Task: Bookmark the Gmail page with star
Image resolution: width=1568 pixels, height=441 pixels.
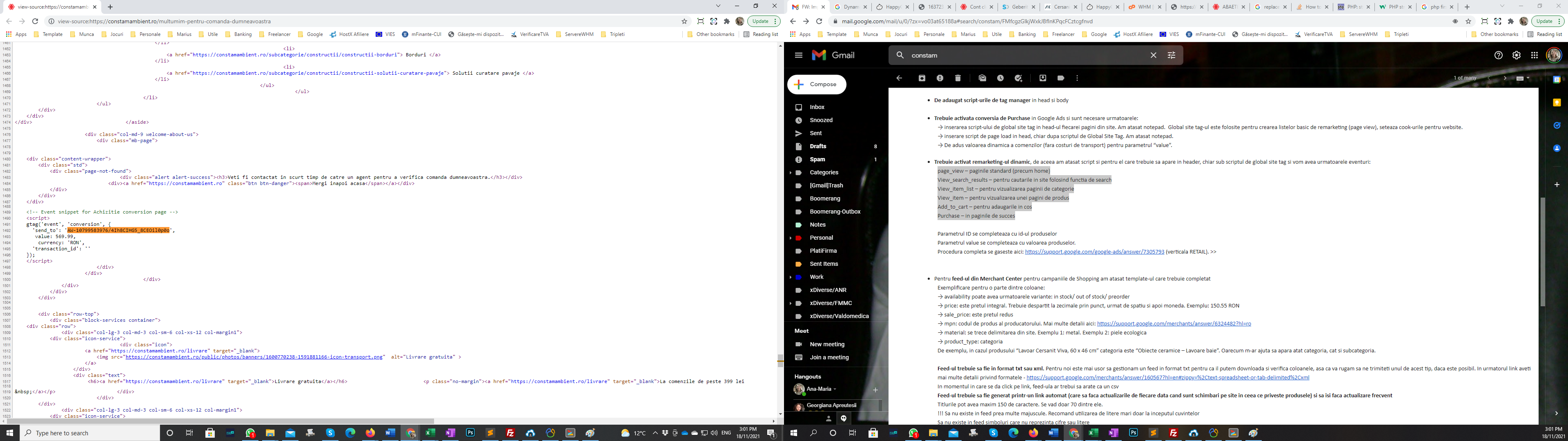Action: (x=1468, y=21)
